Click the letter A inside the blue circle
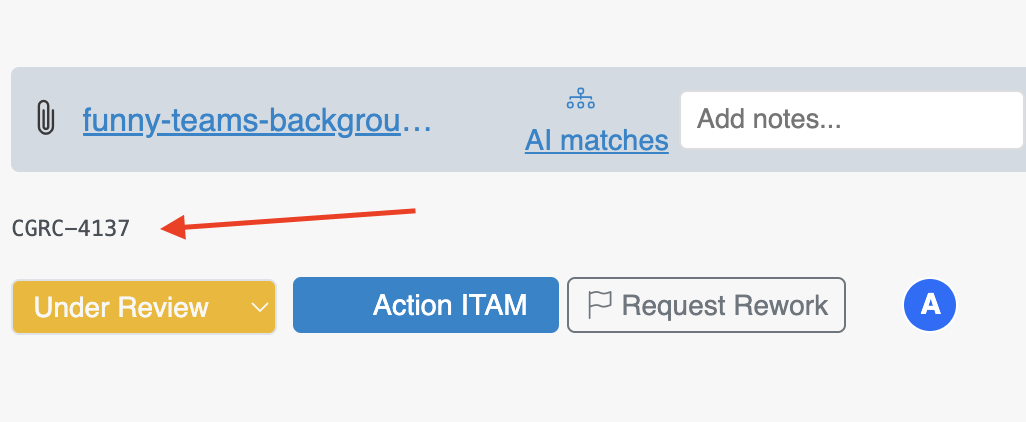This screenshot has height=422, width=1026. [x=930, y=305]
